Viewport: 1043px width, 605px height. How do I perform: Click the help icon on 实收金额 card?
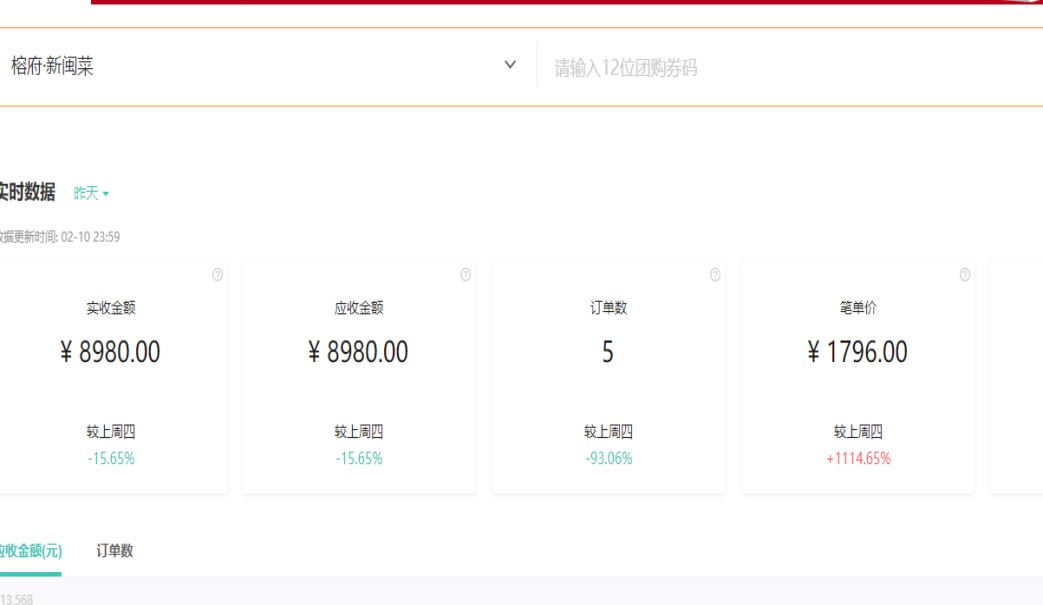[x=217, y=275]
